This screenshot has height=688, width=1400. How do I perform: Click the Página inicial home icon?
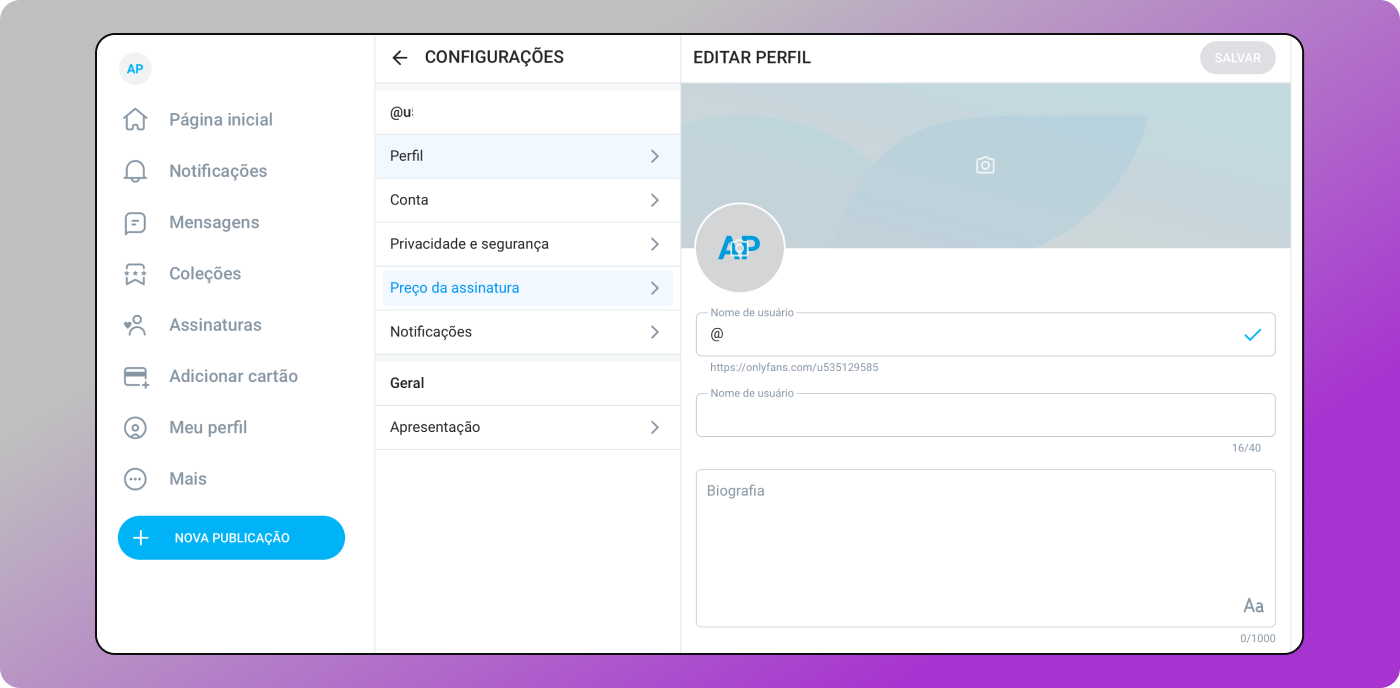pyautogui.click(x=135, y=120)
